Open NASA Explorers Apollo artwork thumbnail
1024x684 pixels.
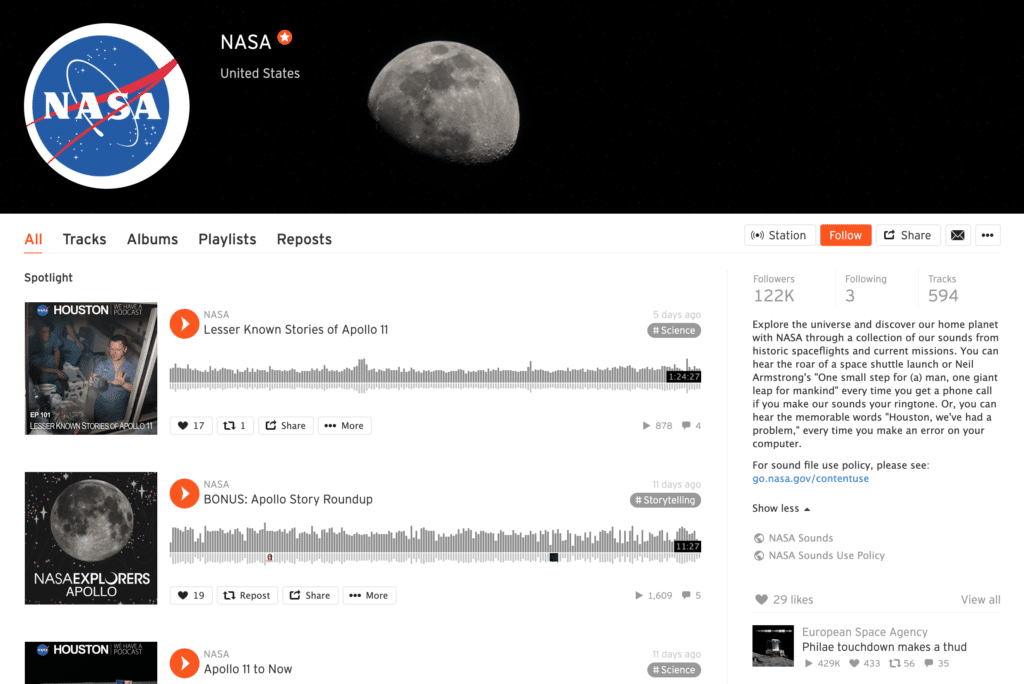click(91, 538)
